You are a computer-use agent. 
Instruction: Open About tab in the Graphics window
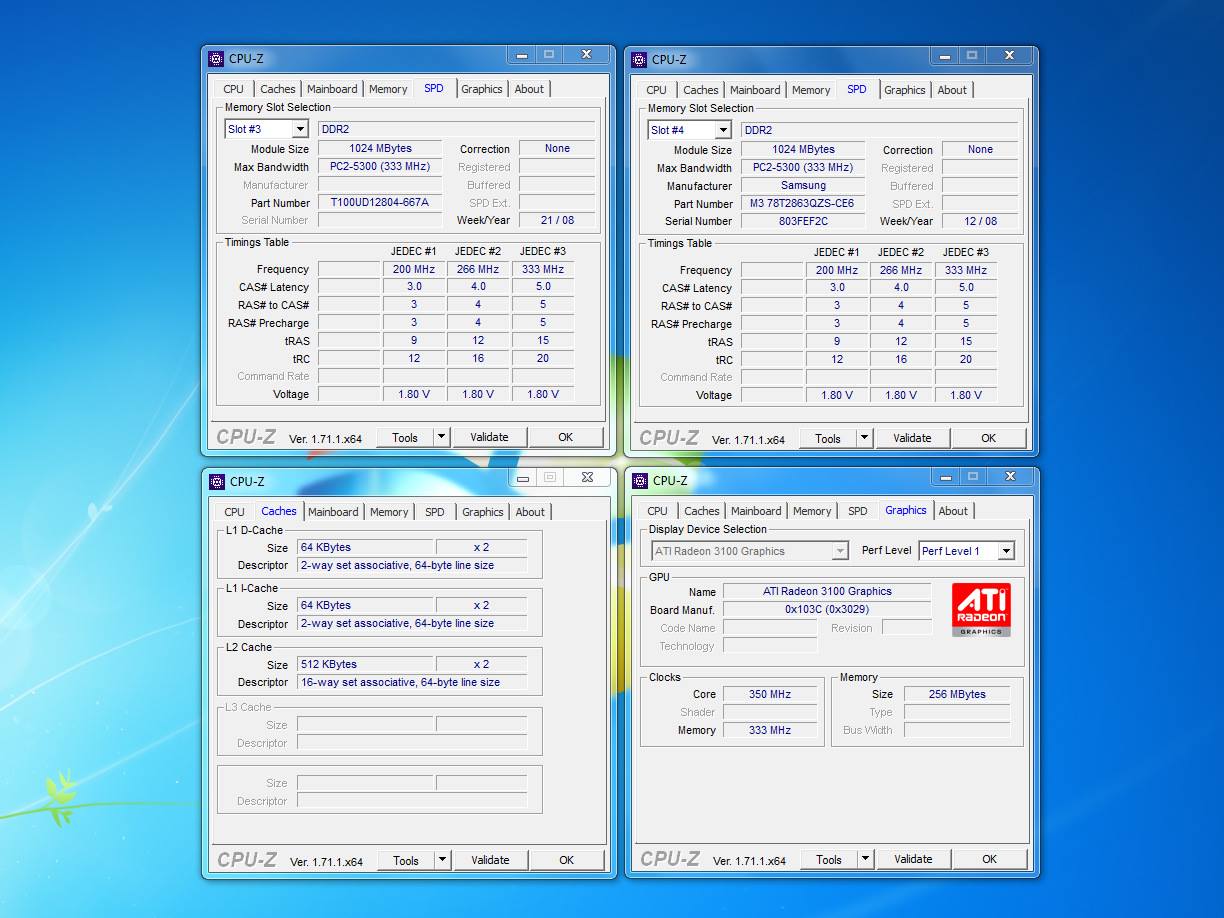point(953,511)
